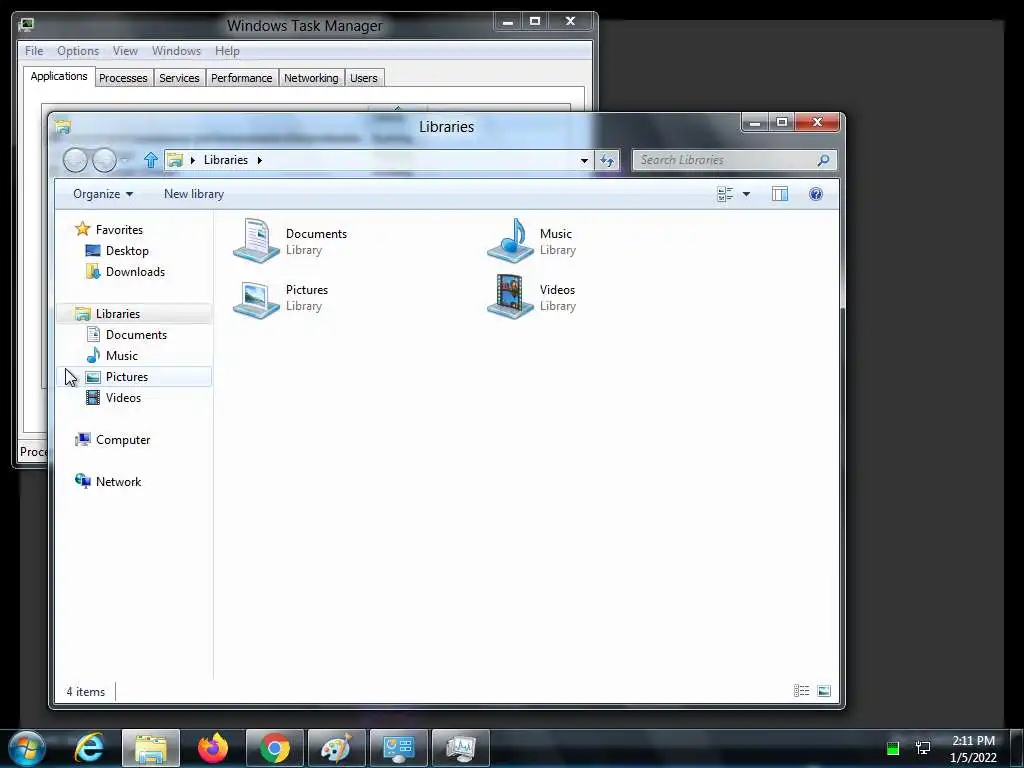Switch to large icons view in status bar

pyautogui.click(x=824, y=691)
